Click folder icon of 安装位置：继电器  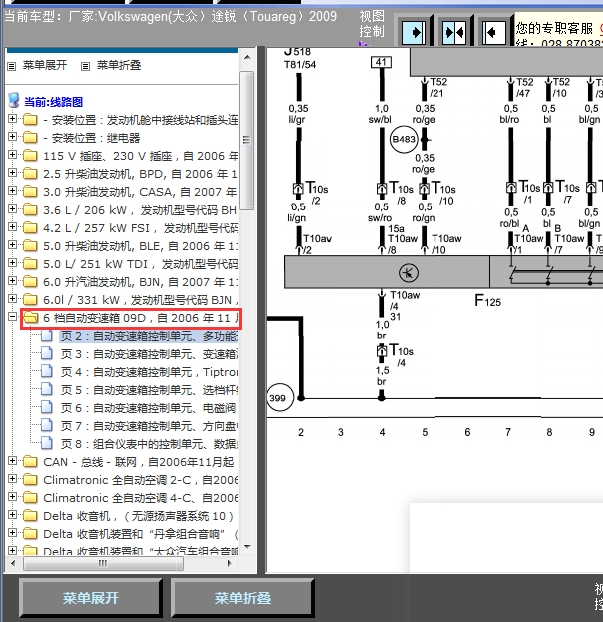coord(30,138)
